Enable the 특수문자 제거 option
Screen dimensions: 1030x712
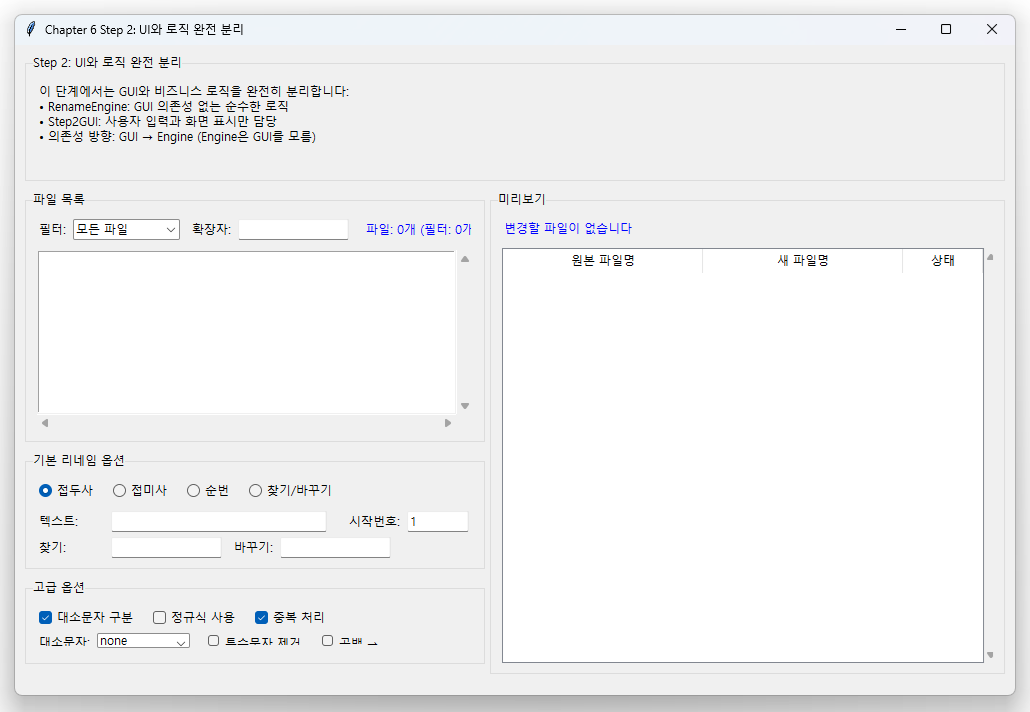click(211, 640)
